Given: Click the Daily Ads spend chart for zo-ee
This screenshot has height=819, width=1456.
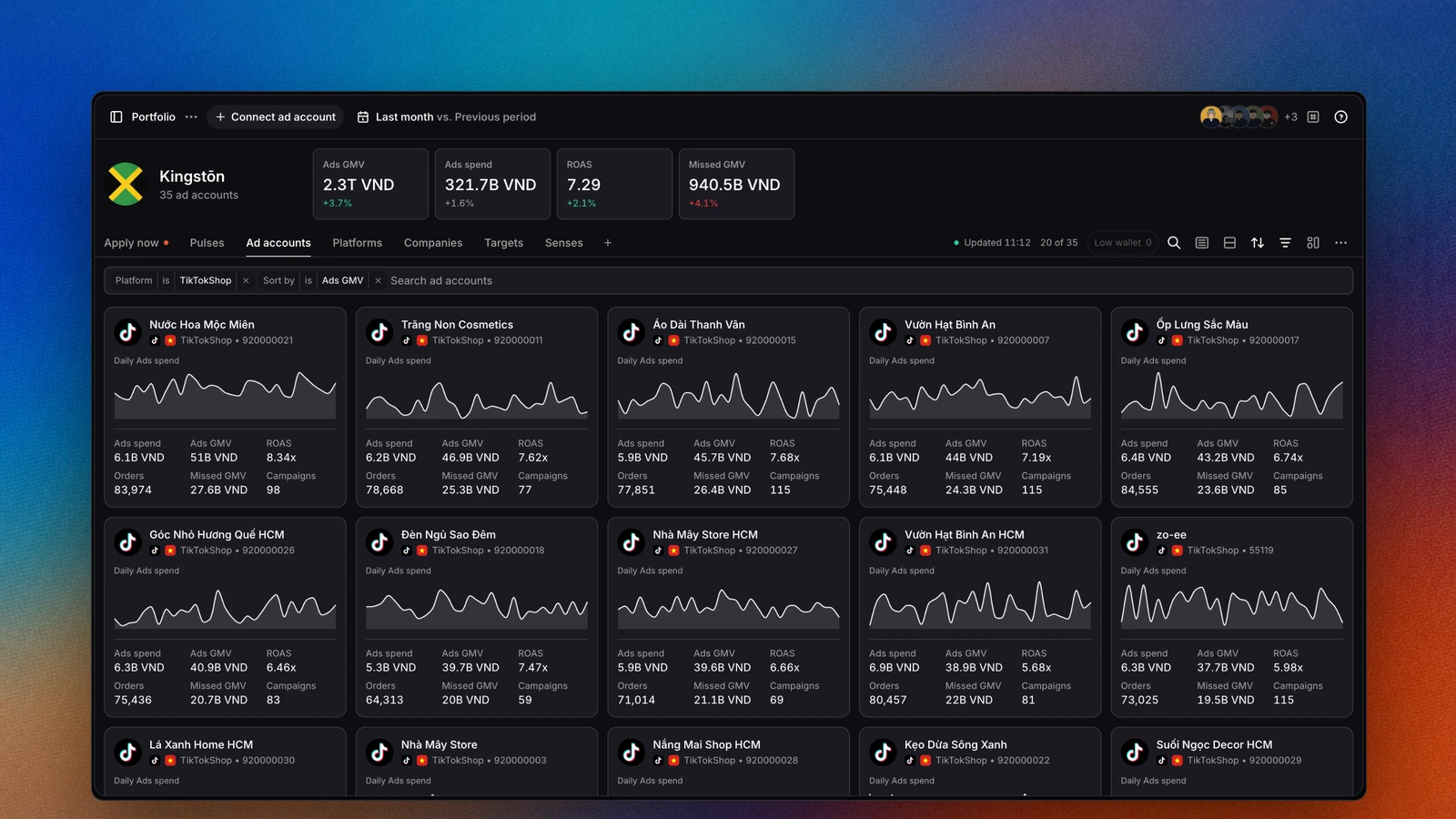Looking at the screenshot, I should (x=1231, y=605).
